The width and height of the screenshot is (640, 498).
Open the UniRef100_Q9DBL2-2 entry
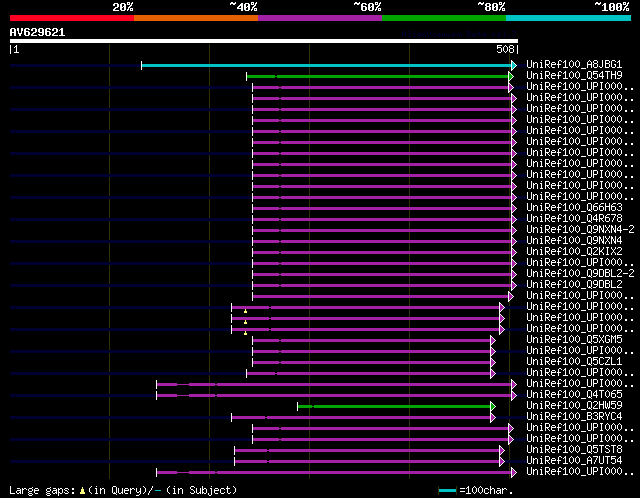point(580,273)
